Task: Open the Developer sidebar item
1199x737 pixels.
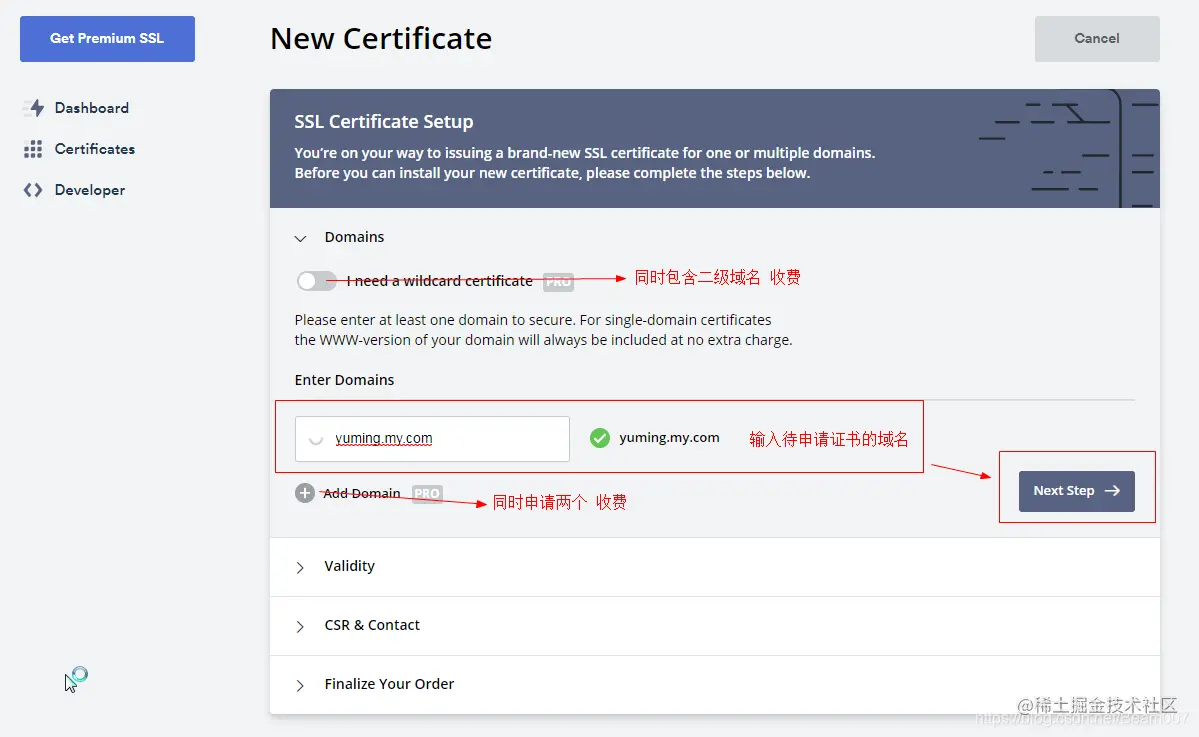Action: point(89,190)
